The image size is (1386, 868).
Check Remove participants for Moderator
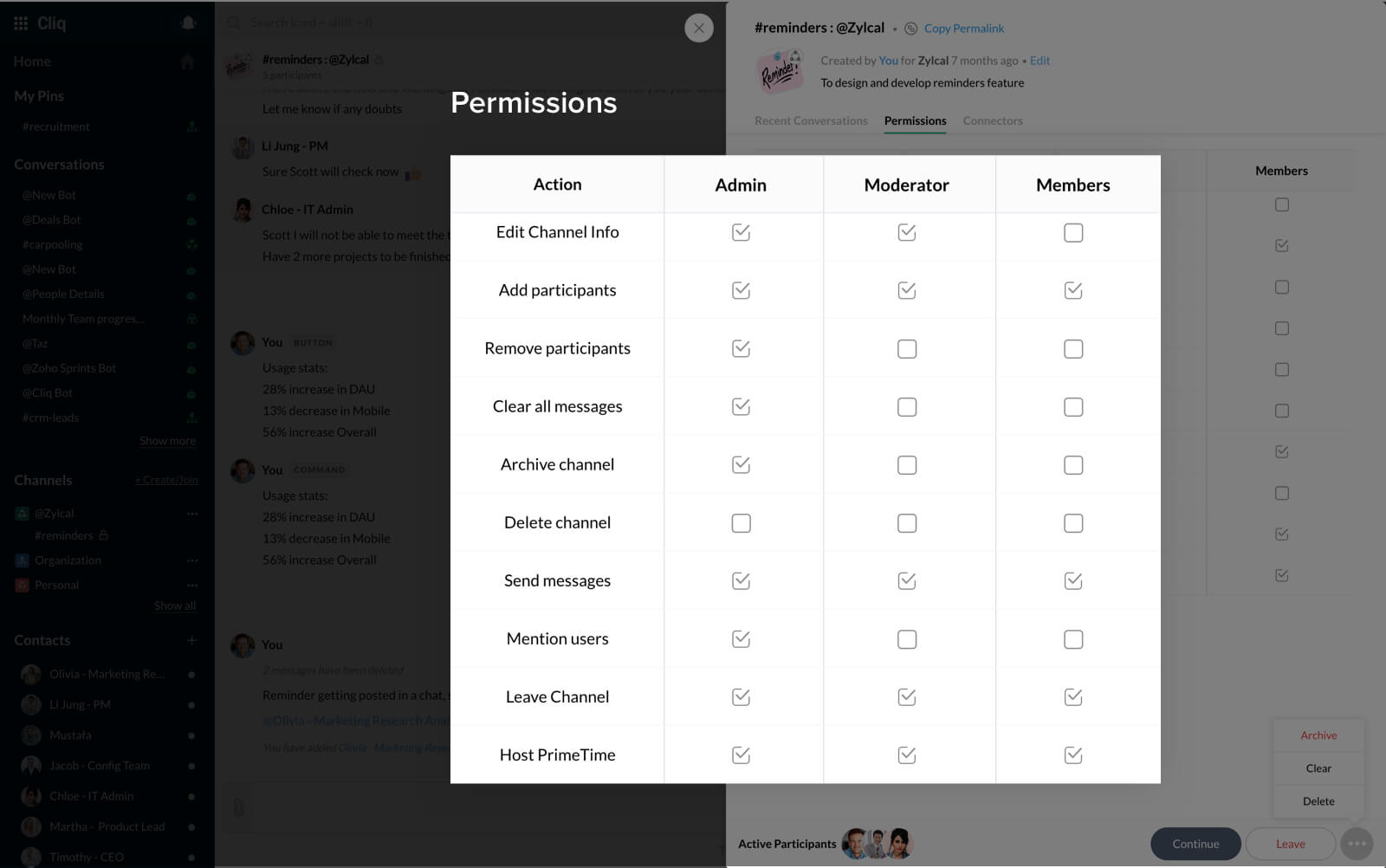pos(907,349)
